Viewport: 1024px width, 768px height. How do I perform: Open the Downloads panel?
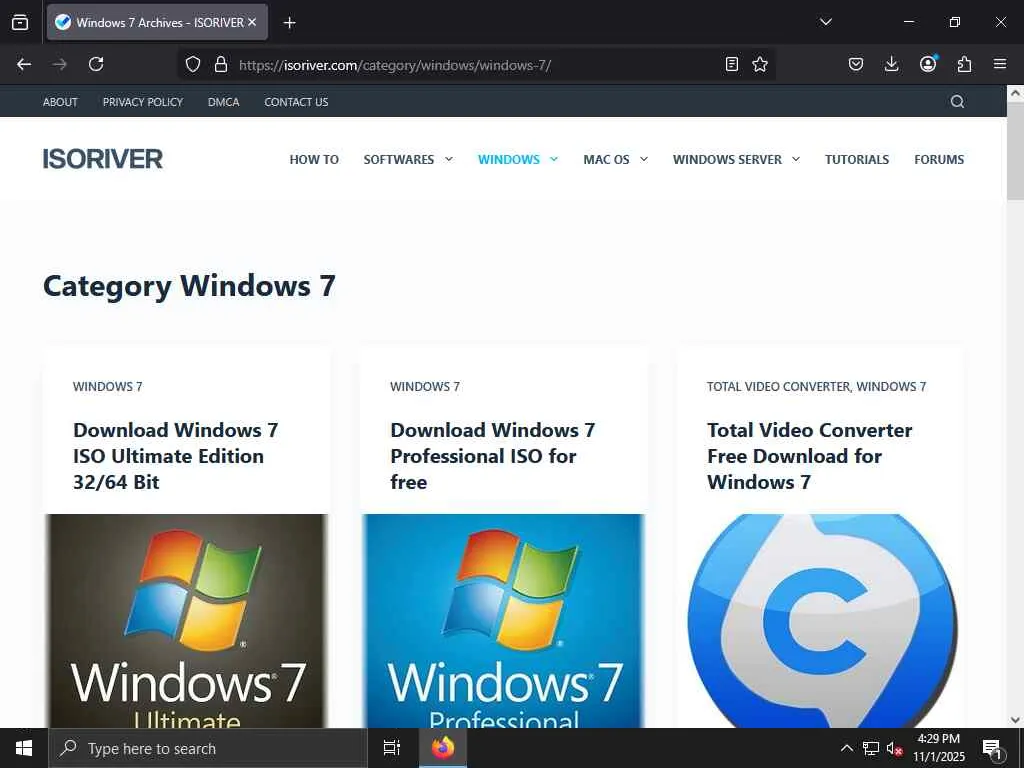click(891, 64)
